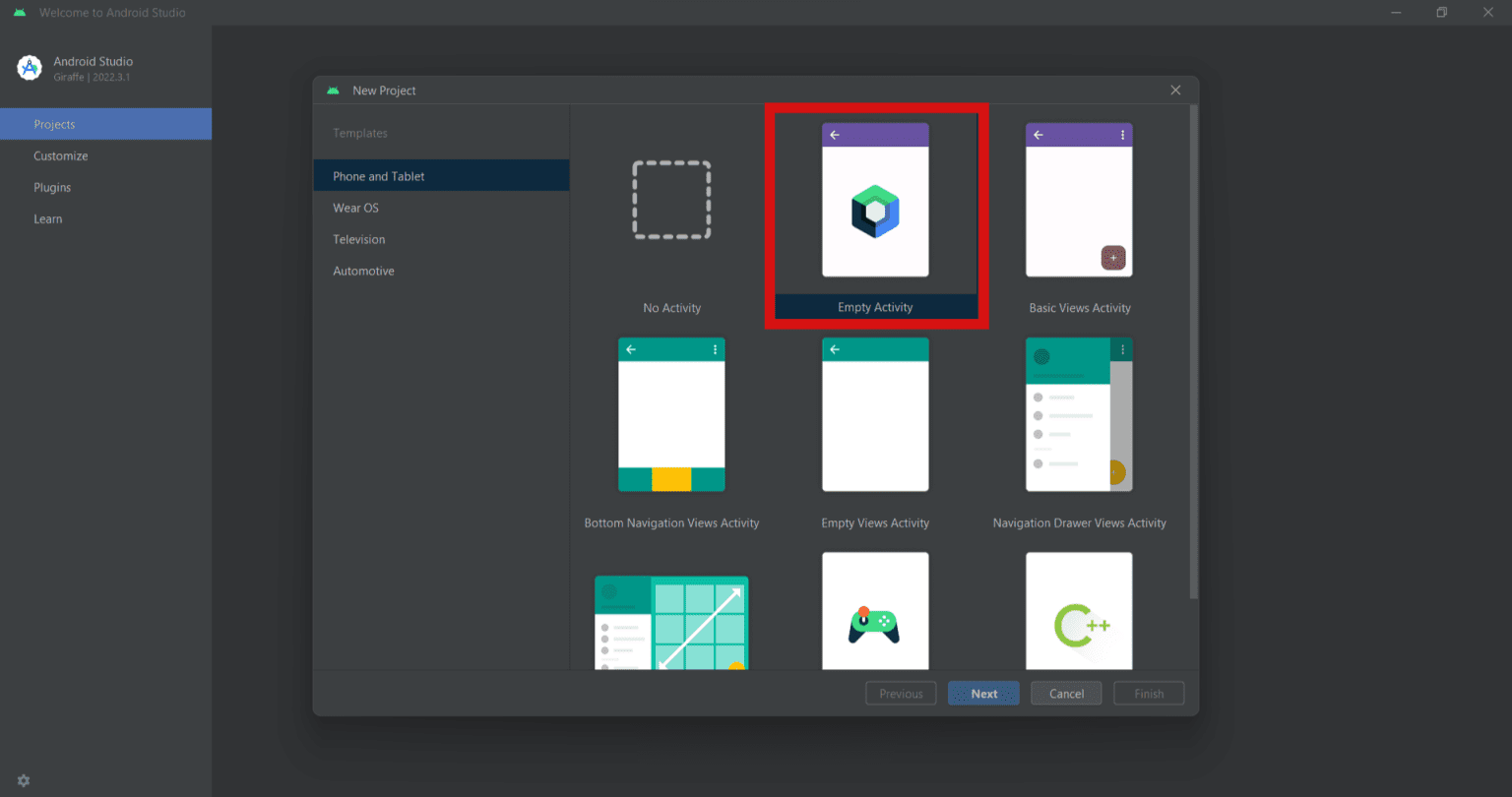Click the disabled Previous button
The width and height of the screenshot is (1512, 797).
[x=901, y=694]
